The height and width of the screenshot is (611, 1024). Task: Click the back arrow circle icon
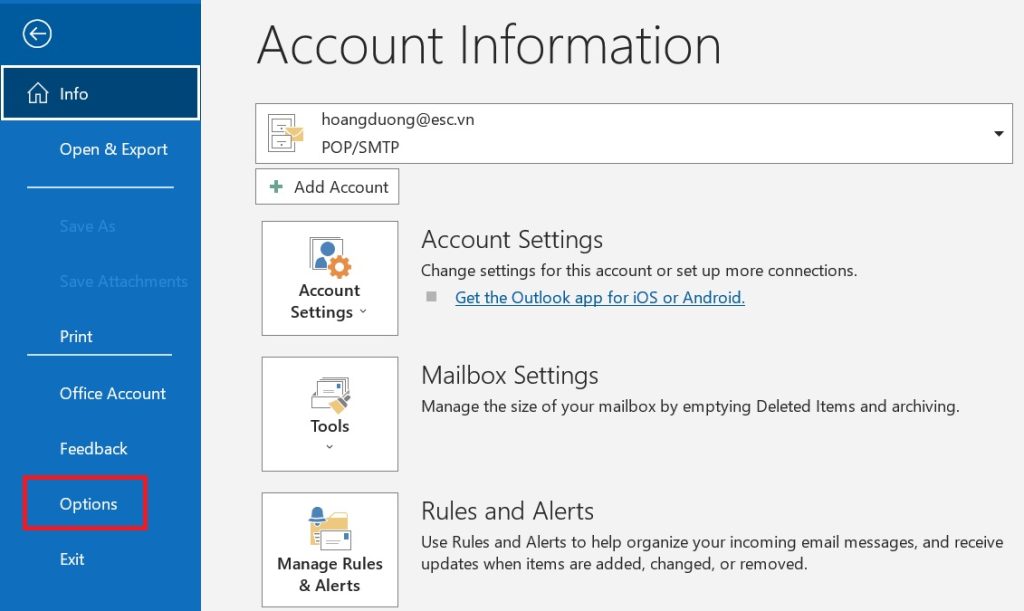pos(37,34)
